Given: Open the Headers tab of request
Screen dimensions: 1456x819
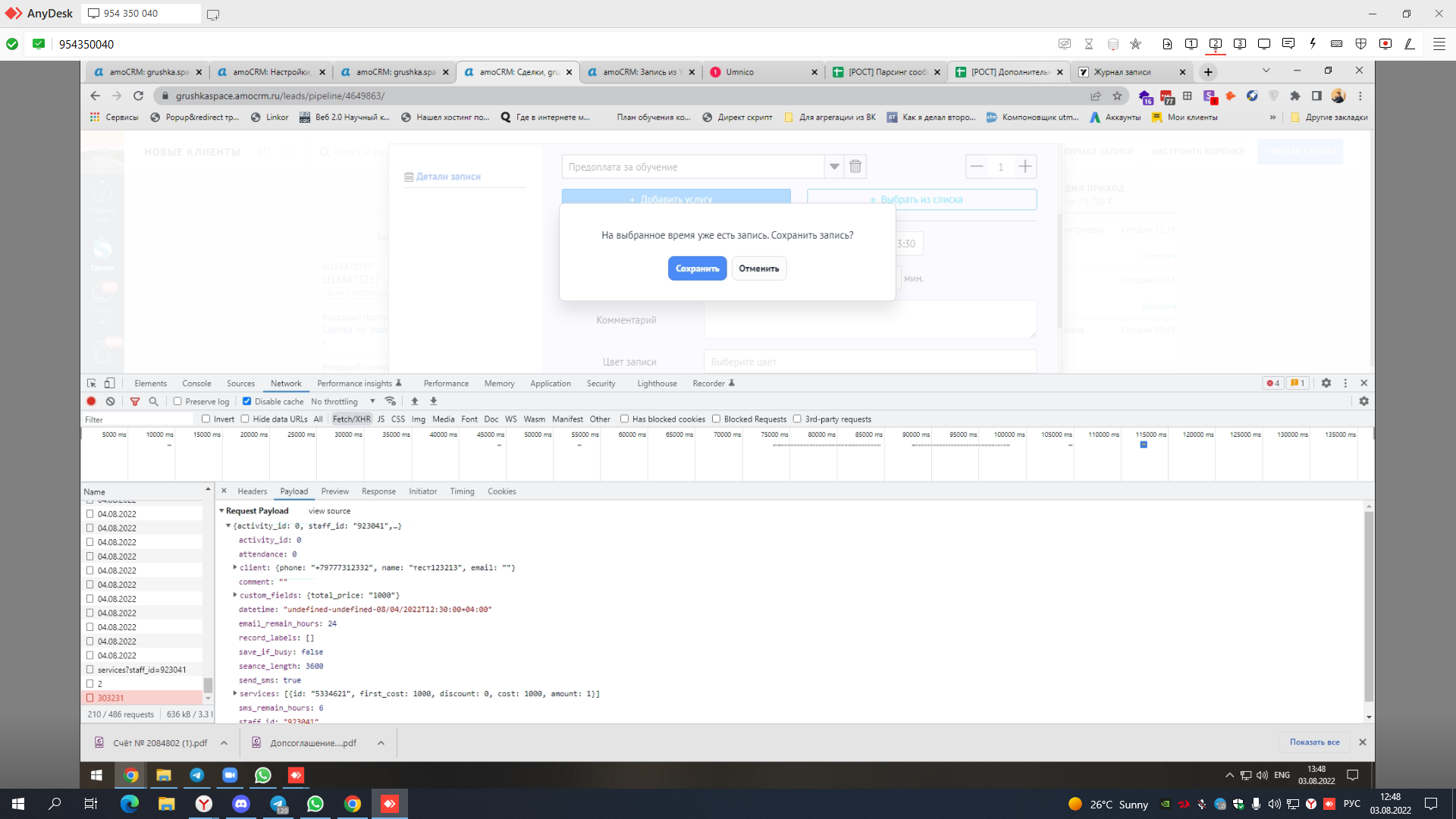Looking at the screenshot, I should pyautogui.click(x=253, y=491).
